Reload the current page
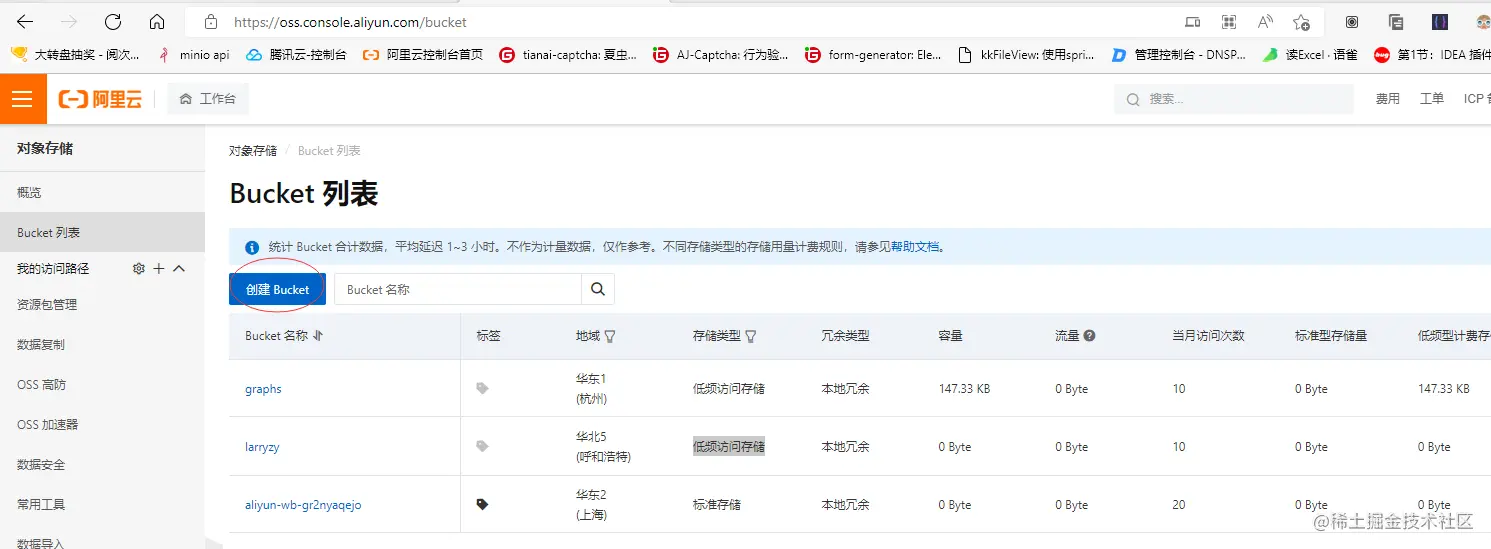Viewport: 1491px width, 549px height. [x=113, y=22]
